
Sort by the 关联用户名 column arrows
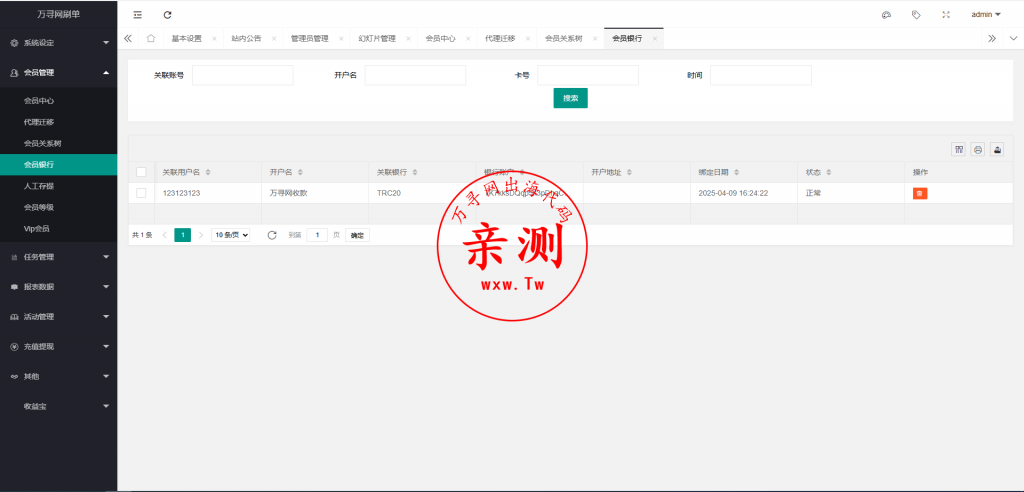click(x=208, y=172)
